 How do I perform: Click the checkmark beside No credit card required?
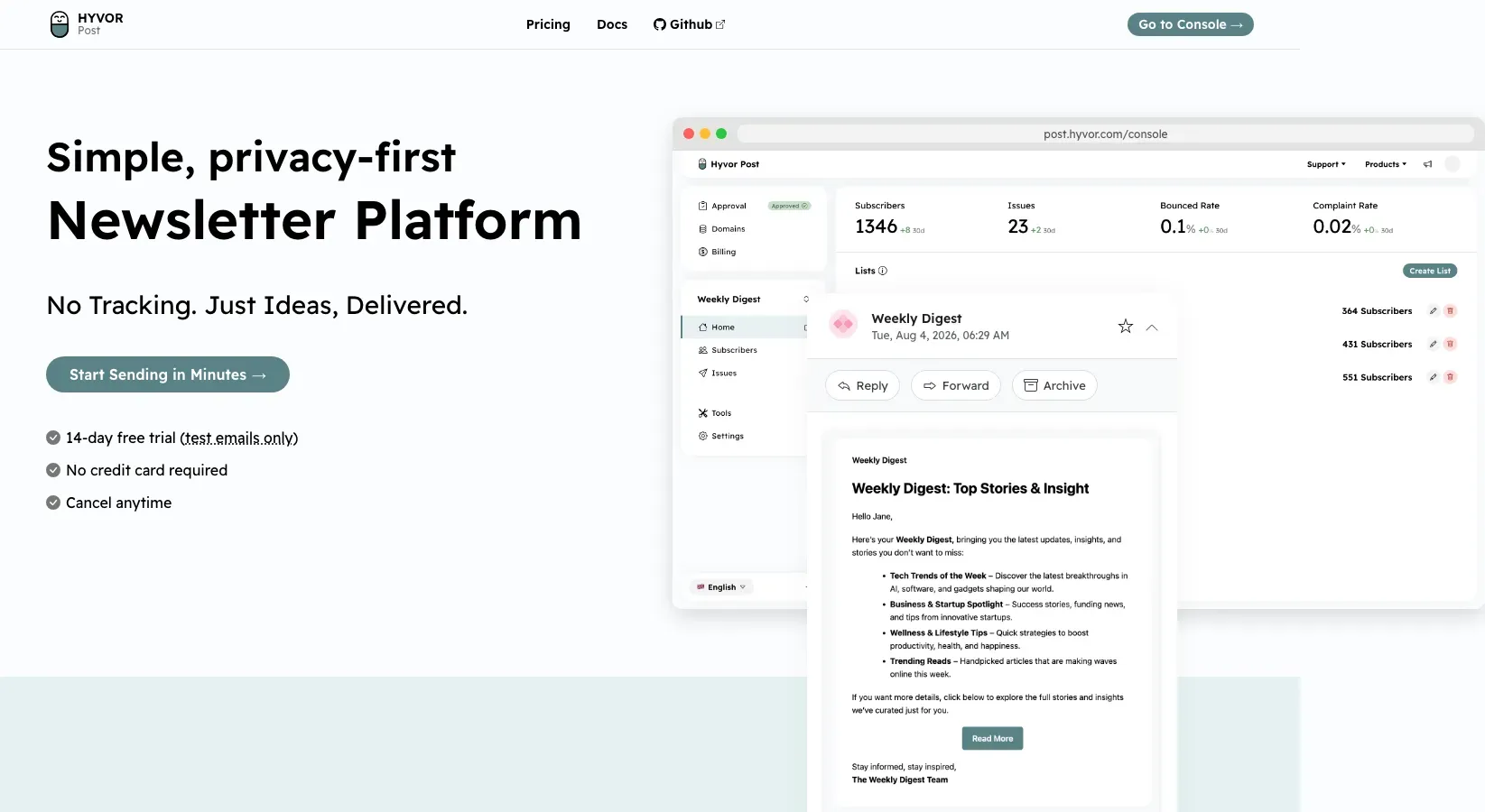pyautogui.click(x=53, y=470)
